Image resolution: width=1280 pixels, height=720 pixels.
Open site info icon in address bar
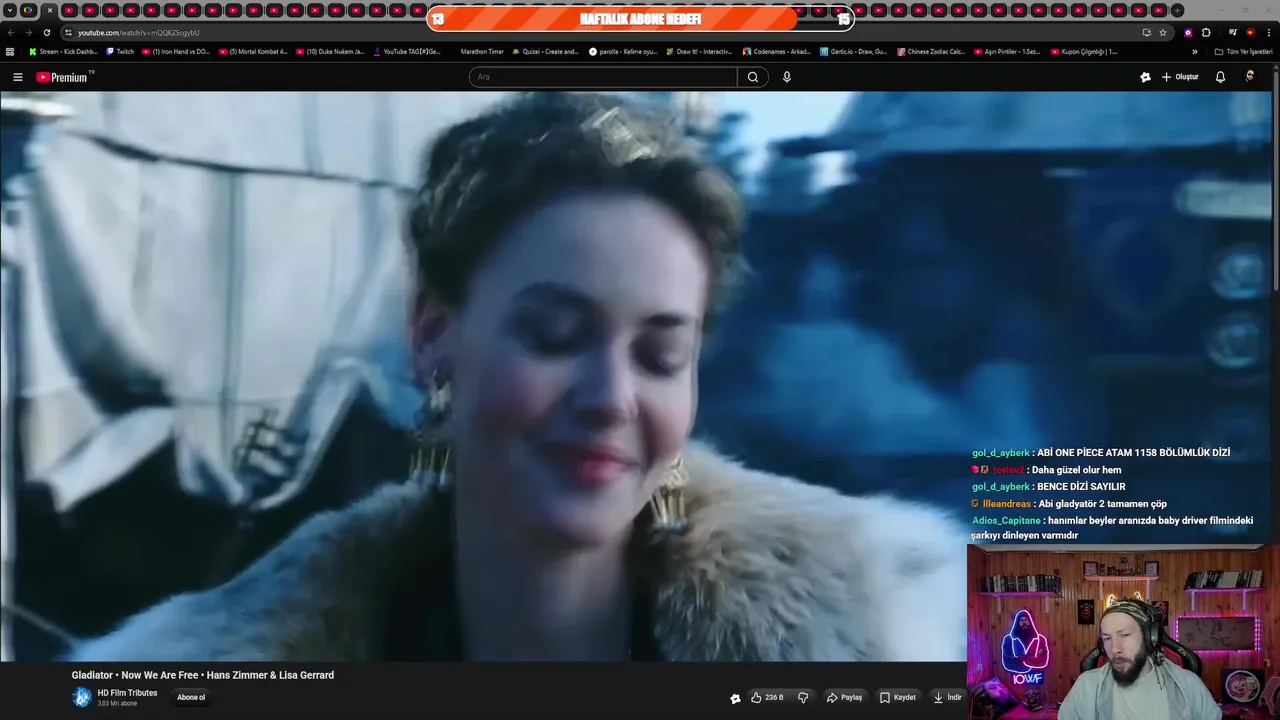68,32
